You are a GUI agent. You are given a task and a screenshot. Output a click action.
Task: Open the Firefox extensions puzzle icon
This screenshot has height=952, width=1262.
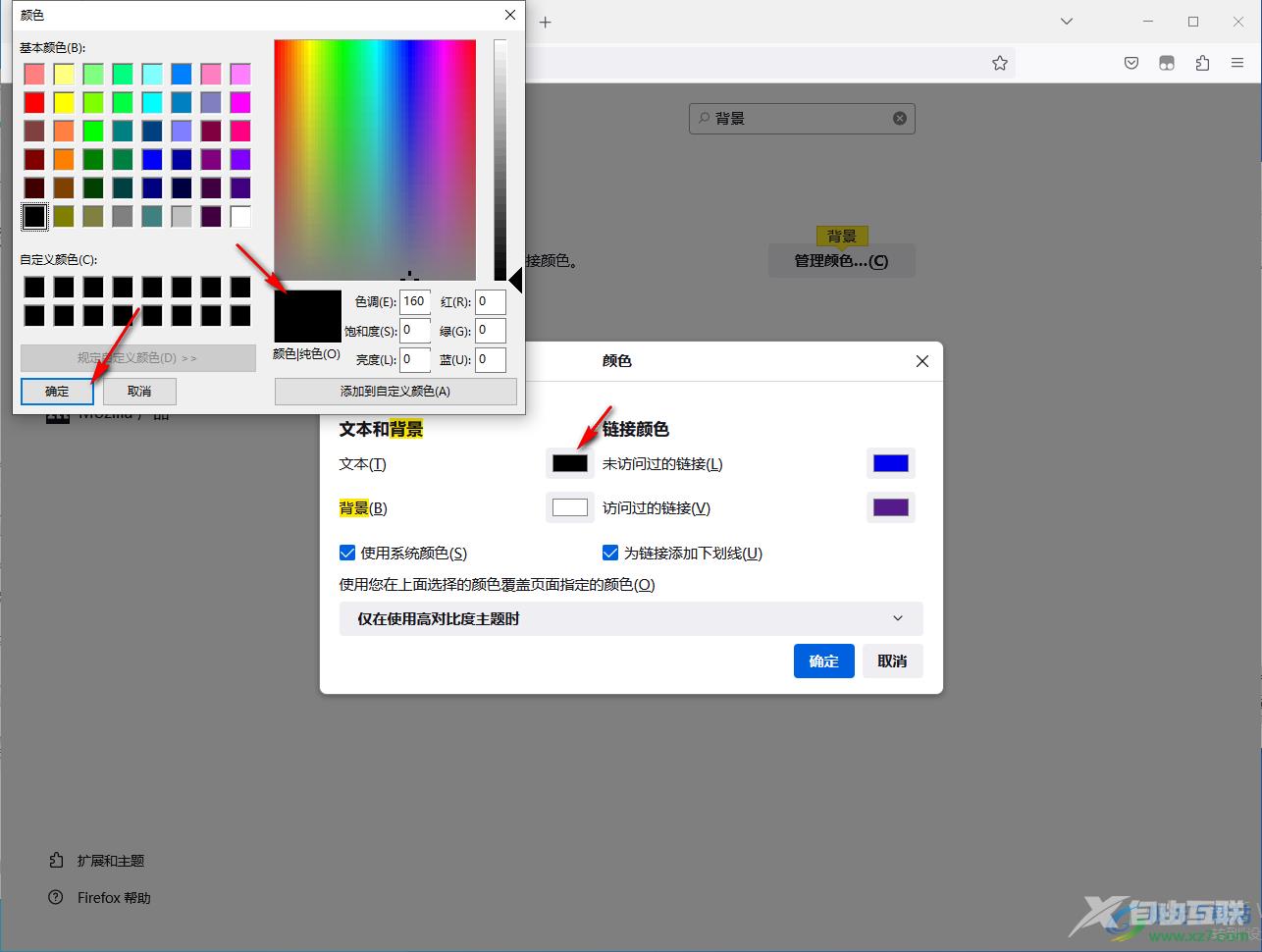[1202, 63]
